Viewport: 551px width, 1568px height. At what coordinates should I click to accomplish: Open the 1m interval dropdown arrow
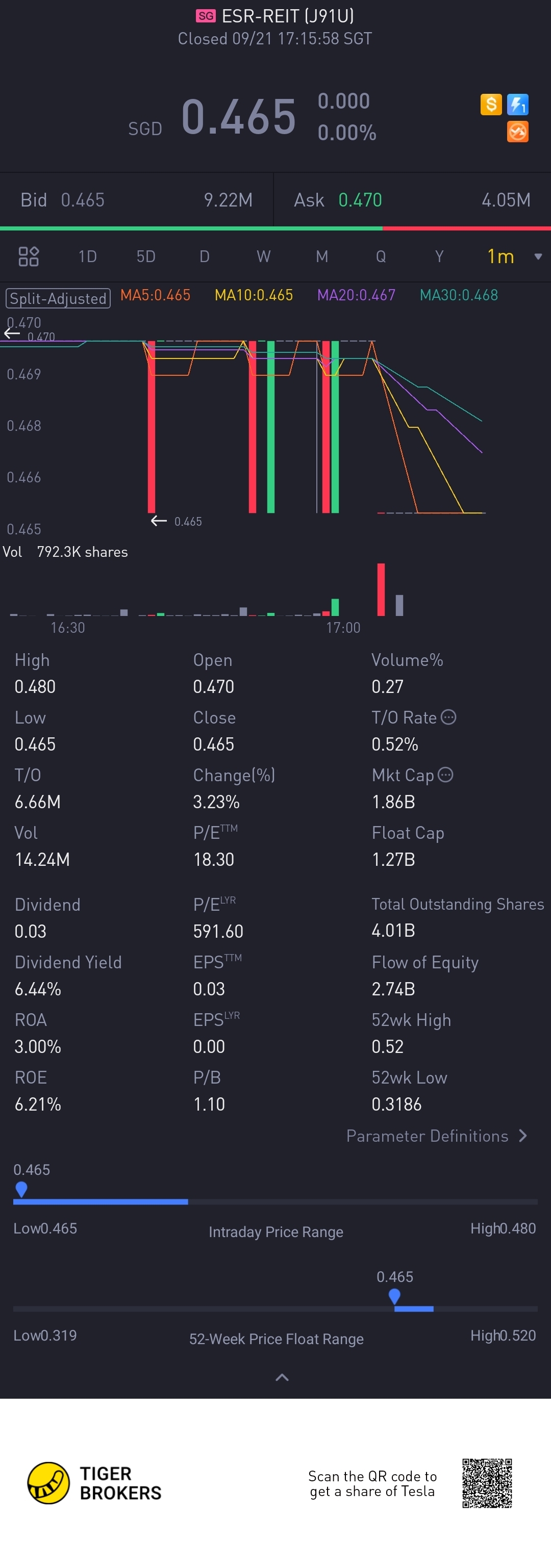pyautogui.click(x=538, y=256)
